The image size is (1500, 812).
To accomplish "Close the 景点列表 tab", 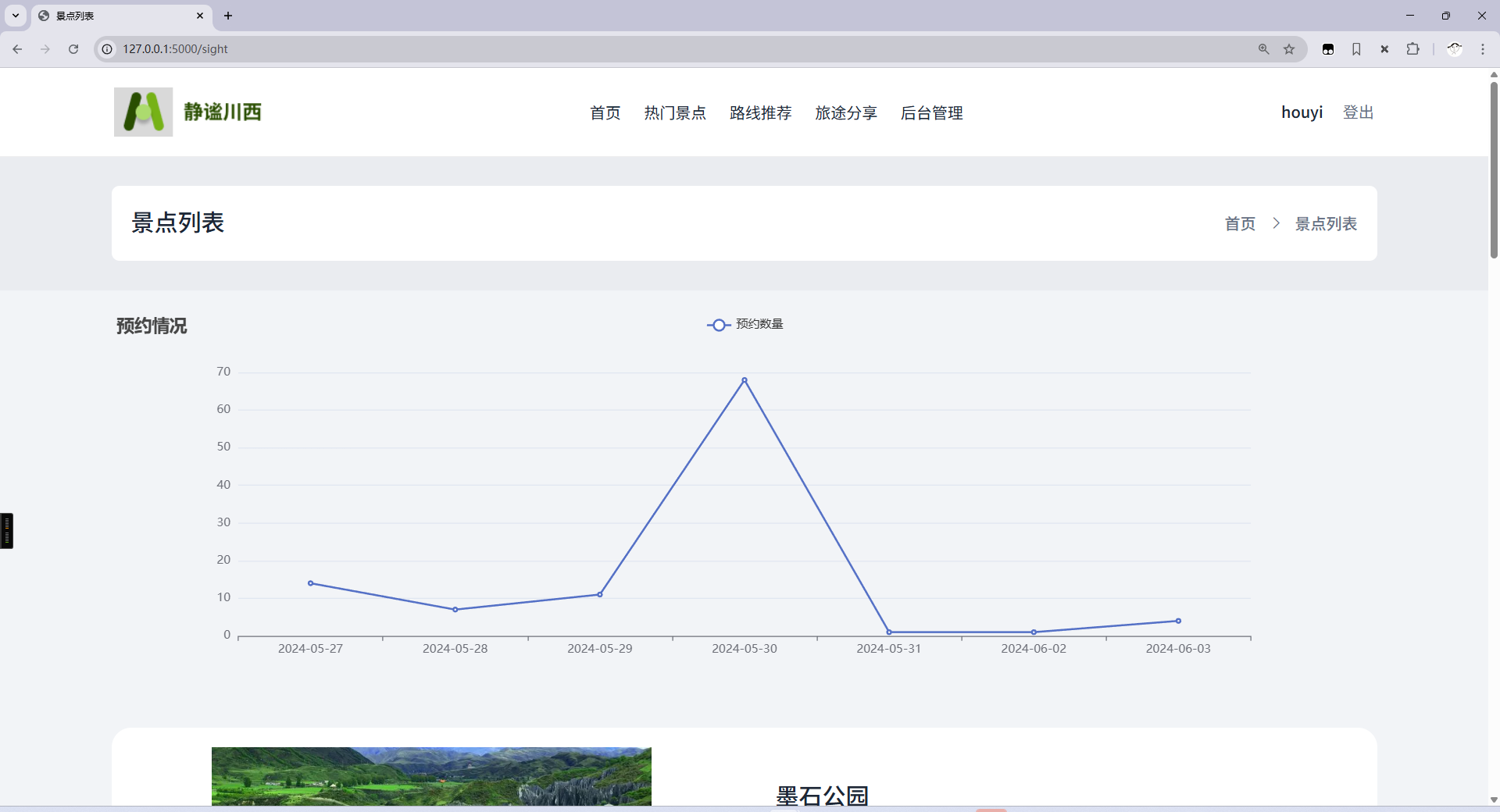I will click(200, 16).
